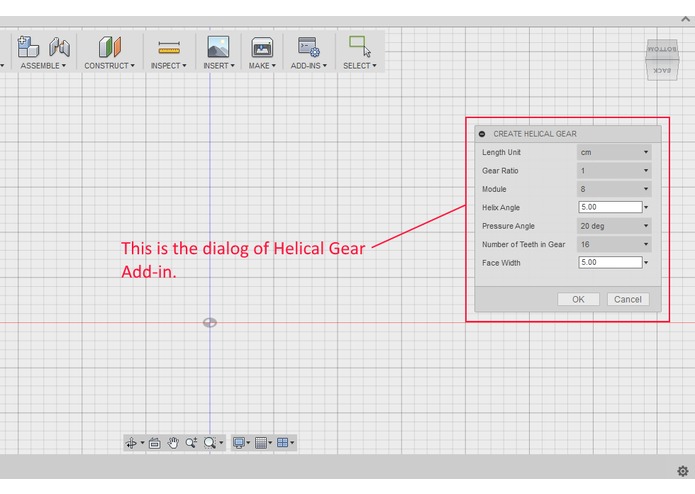The width and height of the screenshot is (695, 494).
Task: Click the Pressure Angle label
Action: coord(508,226)
